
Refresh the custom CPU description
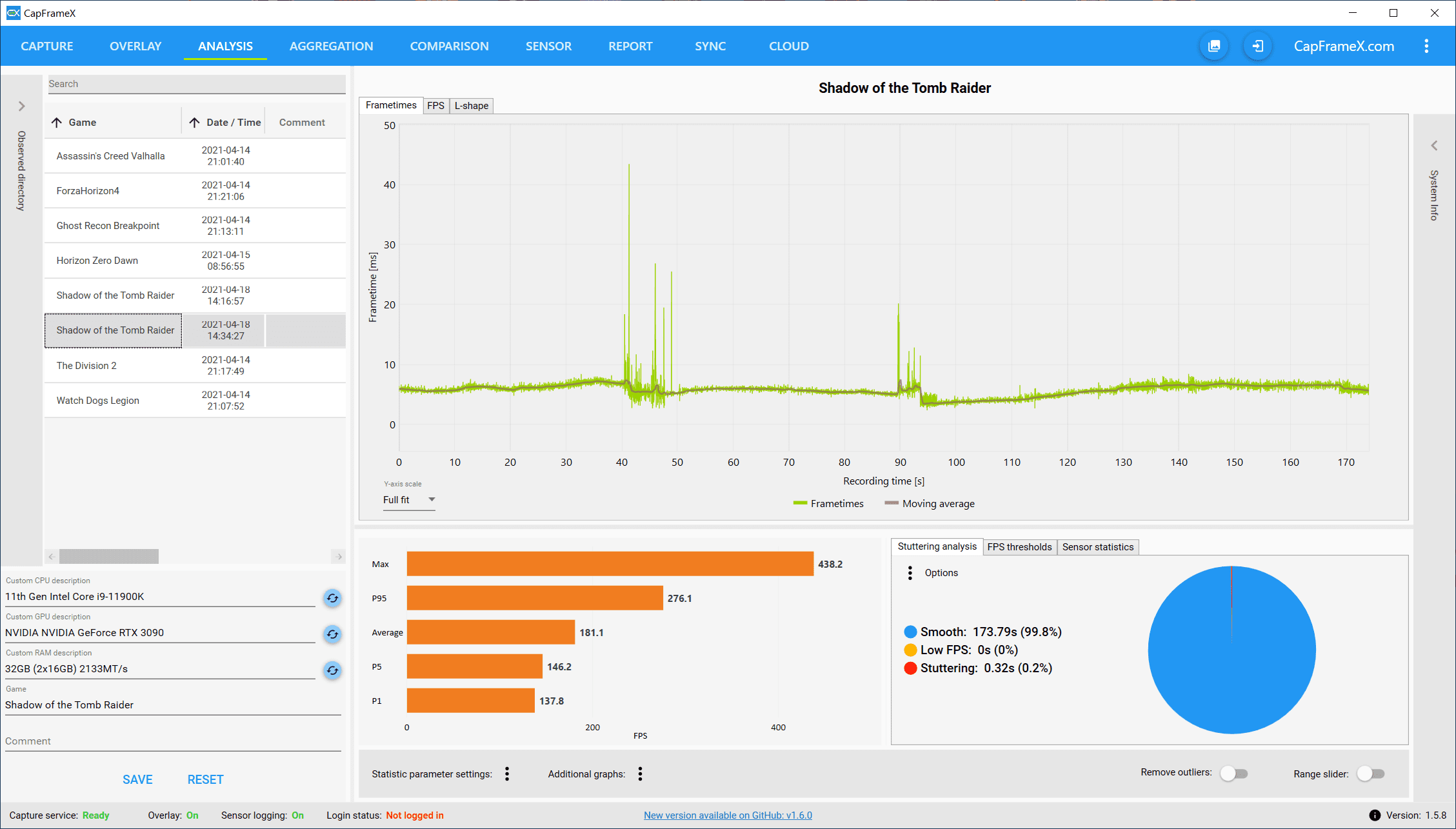coord(332,598)
